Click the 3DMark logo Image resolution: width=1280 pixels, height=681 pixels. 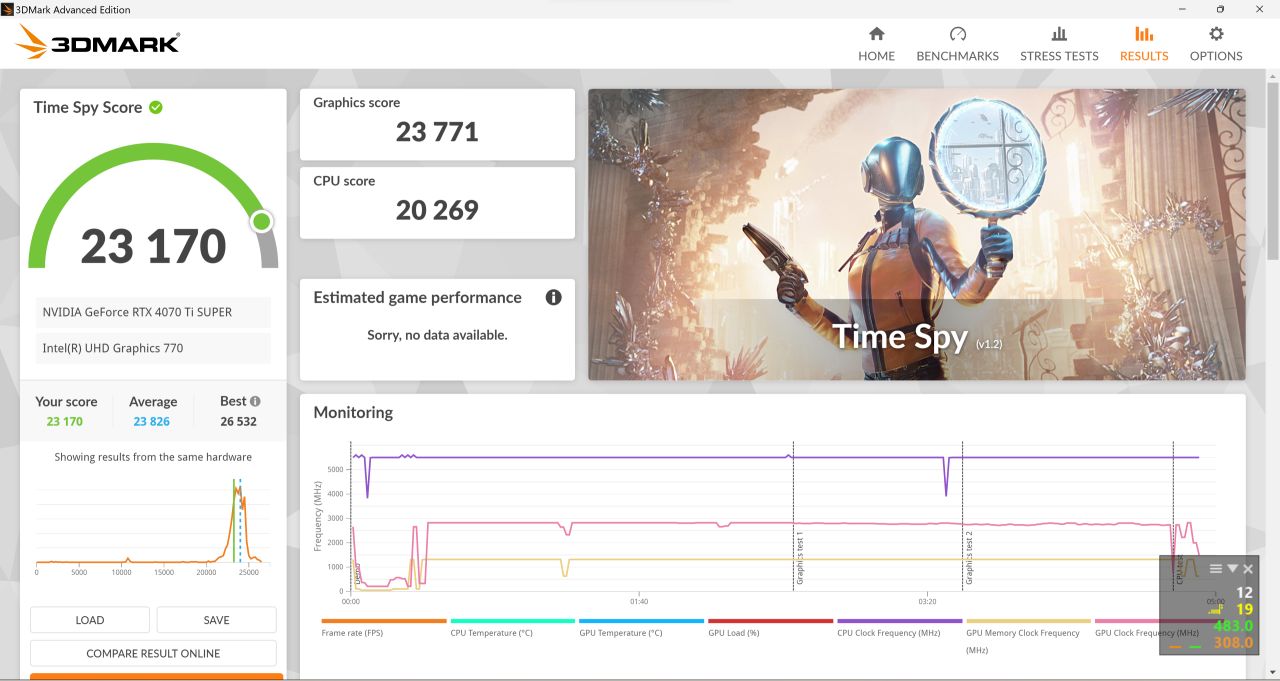coord(98,42)
